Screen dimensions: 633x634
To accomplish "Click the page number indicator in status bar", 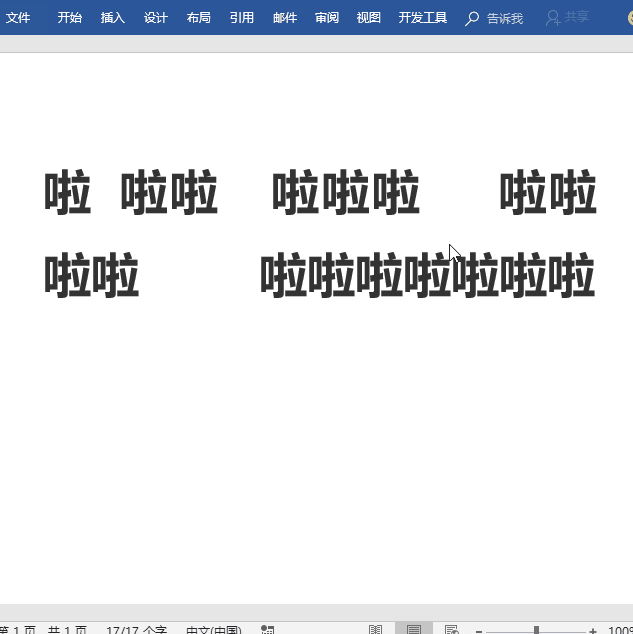I will (x=43, y=630).
